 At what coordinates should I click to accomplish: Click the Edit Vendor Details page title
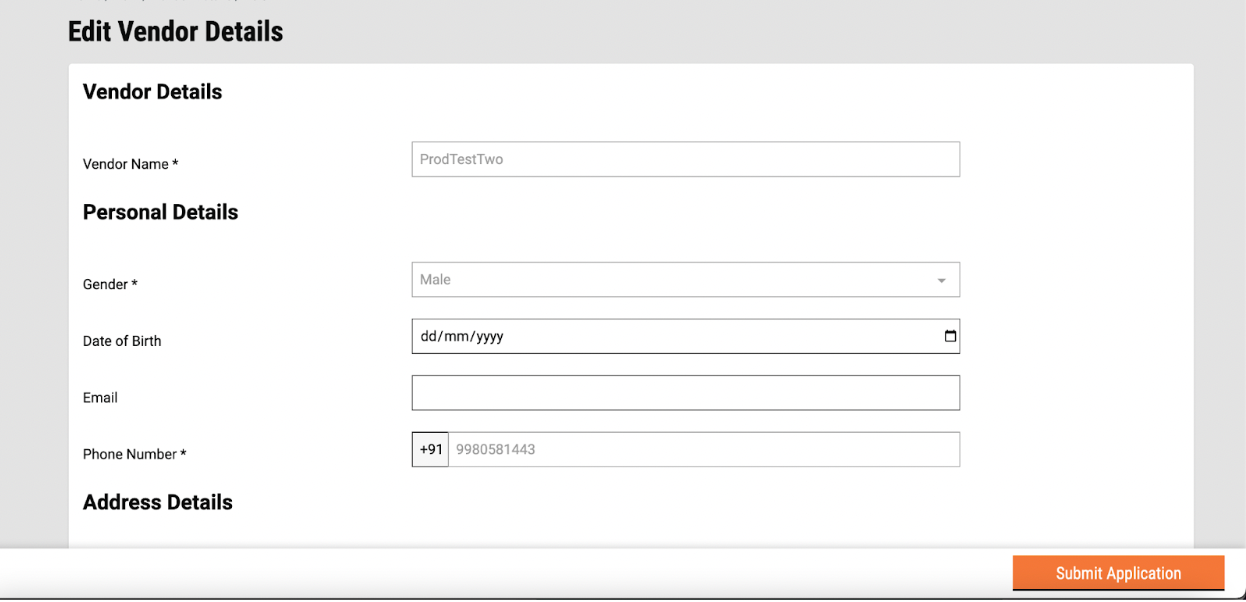(175, 32)
